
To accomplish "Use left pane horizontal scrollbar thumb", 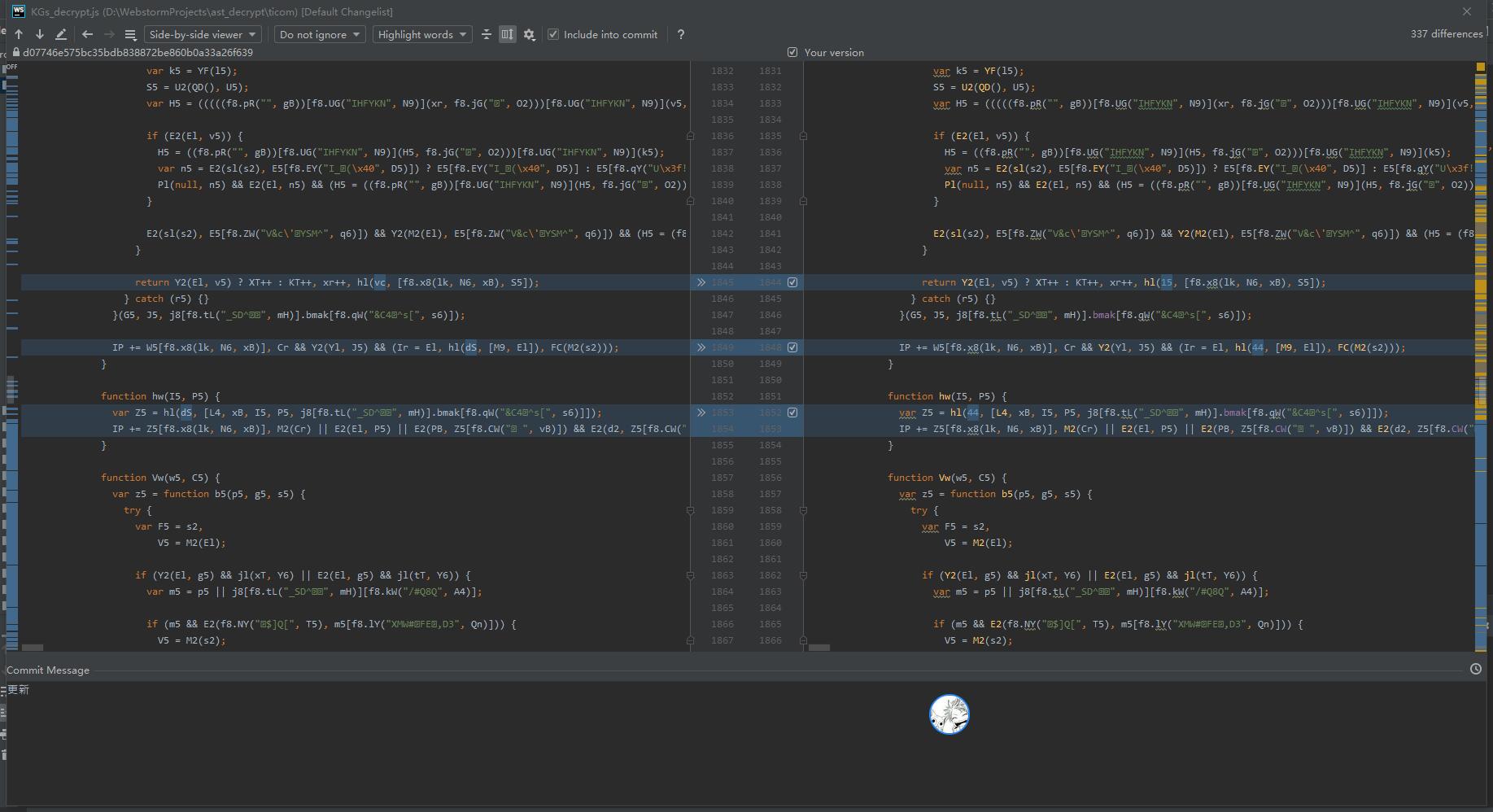I will pyautogui.click(x=33, y=648).
